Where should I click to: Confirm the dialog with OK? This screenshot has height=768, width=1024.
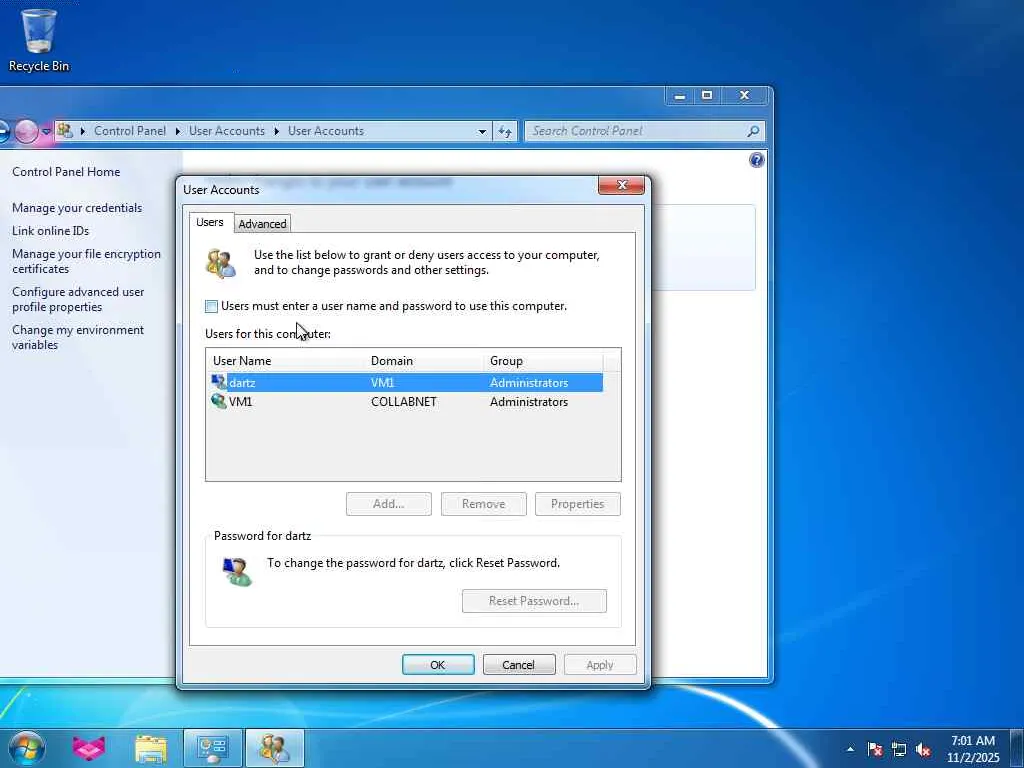coord(438,665)
